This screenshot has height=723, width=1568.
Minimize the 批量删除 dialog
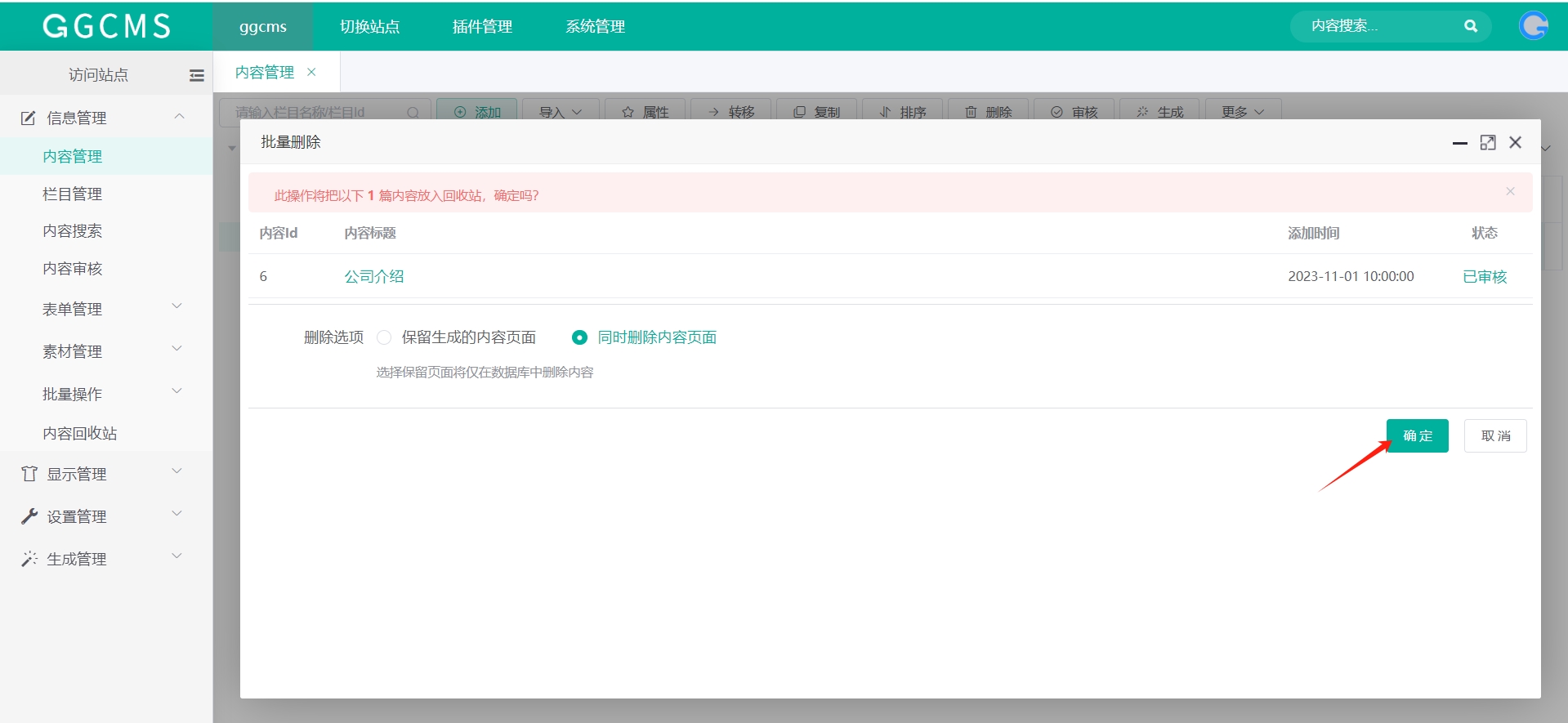(1460, 143)
